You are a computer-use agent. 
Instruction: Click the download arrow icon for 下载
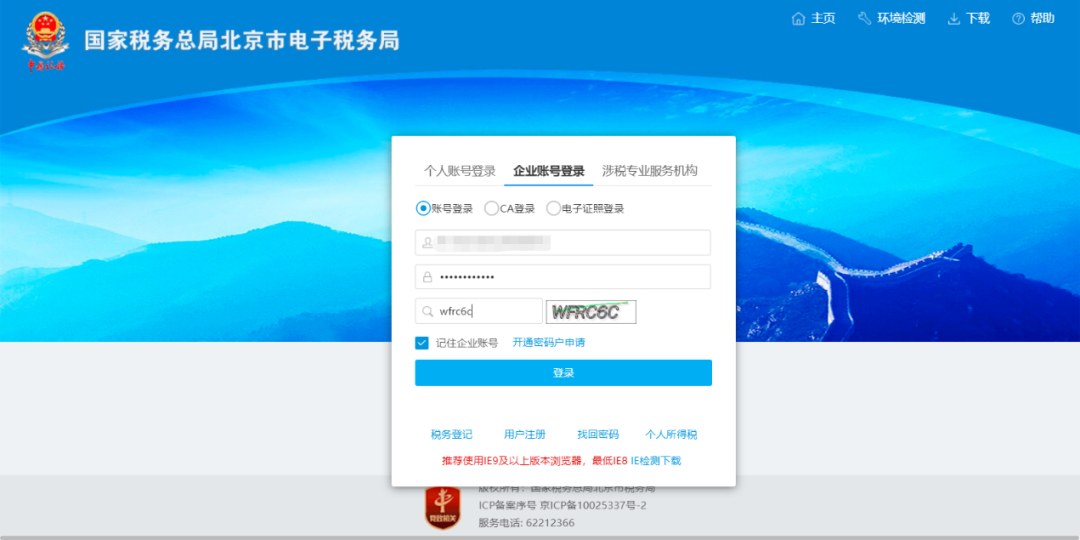click(x=953, y=19)
